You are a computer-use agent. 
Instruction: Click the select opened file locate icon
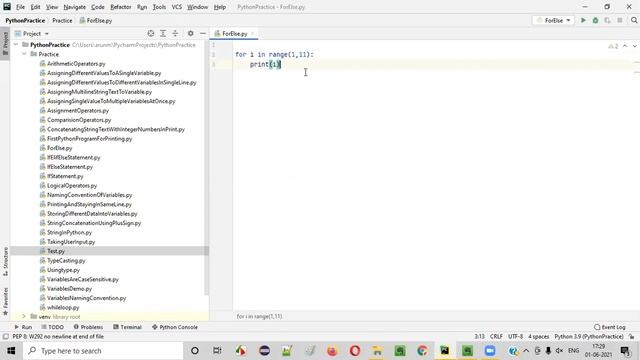tap(151, 33)
